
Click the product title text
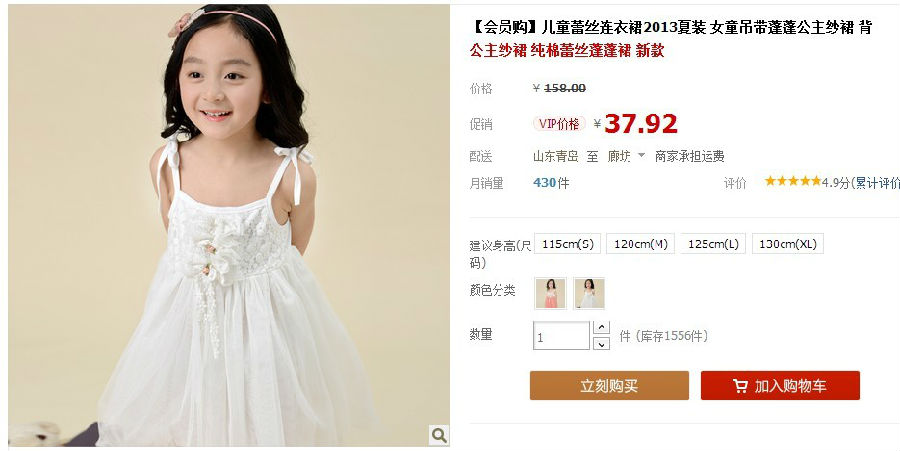click(671, 38)
